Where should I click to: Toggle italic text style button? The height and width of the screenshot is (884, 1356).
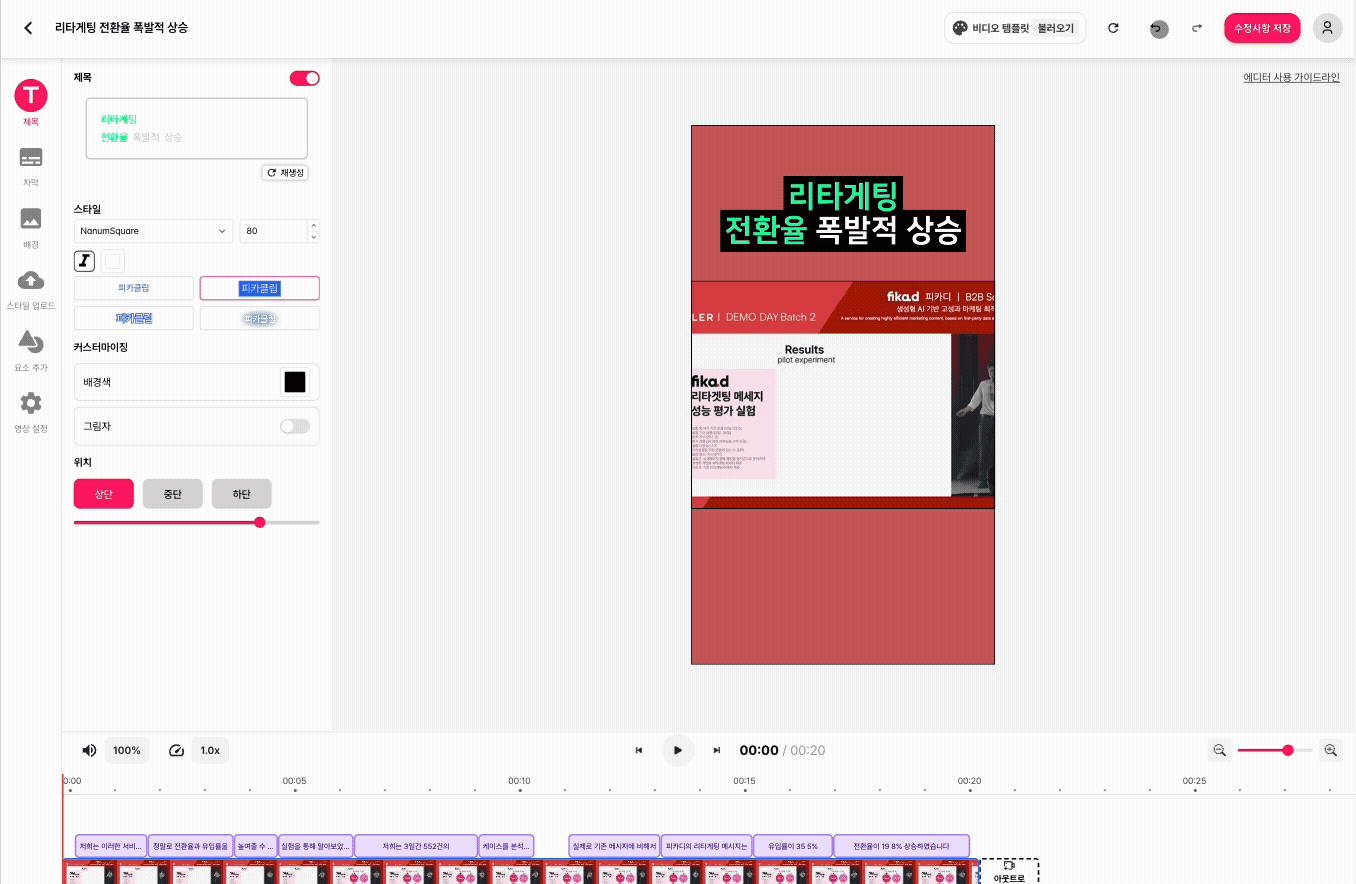click(84, 261)
